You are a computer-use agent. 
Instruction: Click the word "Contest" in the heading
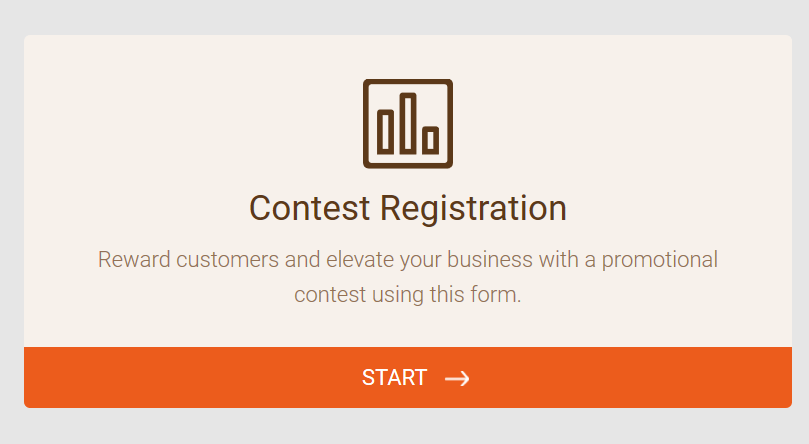(x=310, y=208)
